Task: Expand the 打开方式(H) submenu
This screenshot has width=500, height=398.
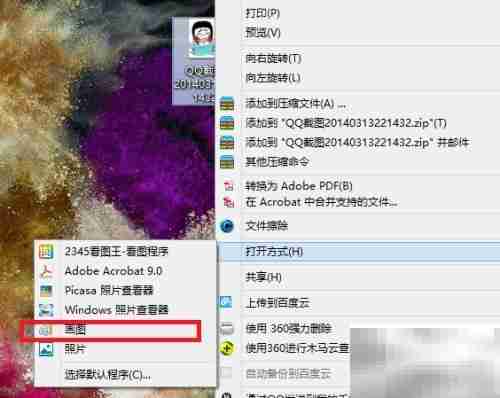Action: point(359,252)
